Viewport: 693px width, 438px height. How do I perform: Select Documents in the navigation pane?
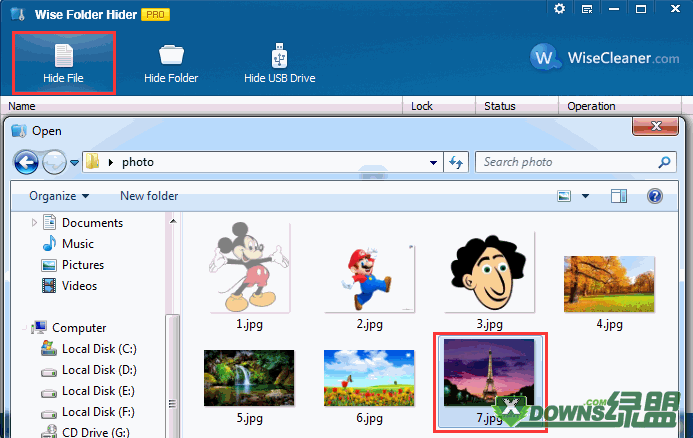(92, 223)
